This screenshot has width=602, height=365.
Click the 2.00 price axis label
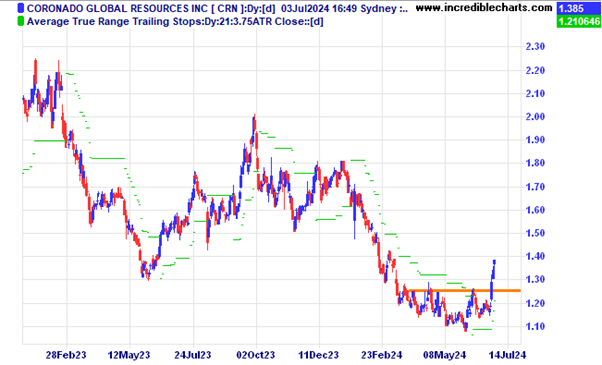pyautogui.click(x=535, y=117)
